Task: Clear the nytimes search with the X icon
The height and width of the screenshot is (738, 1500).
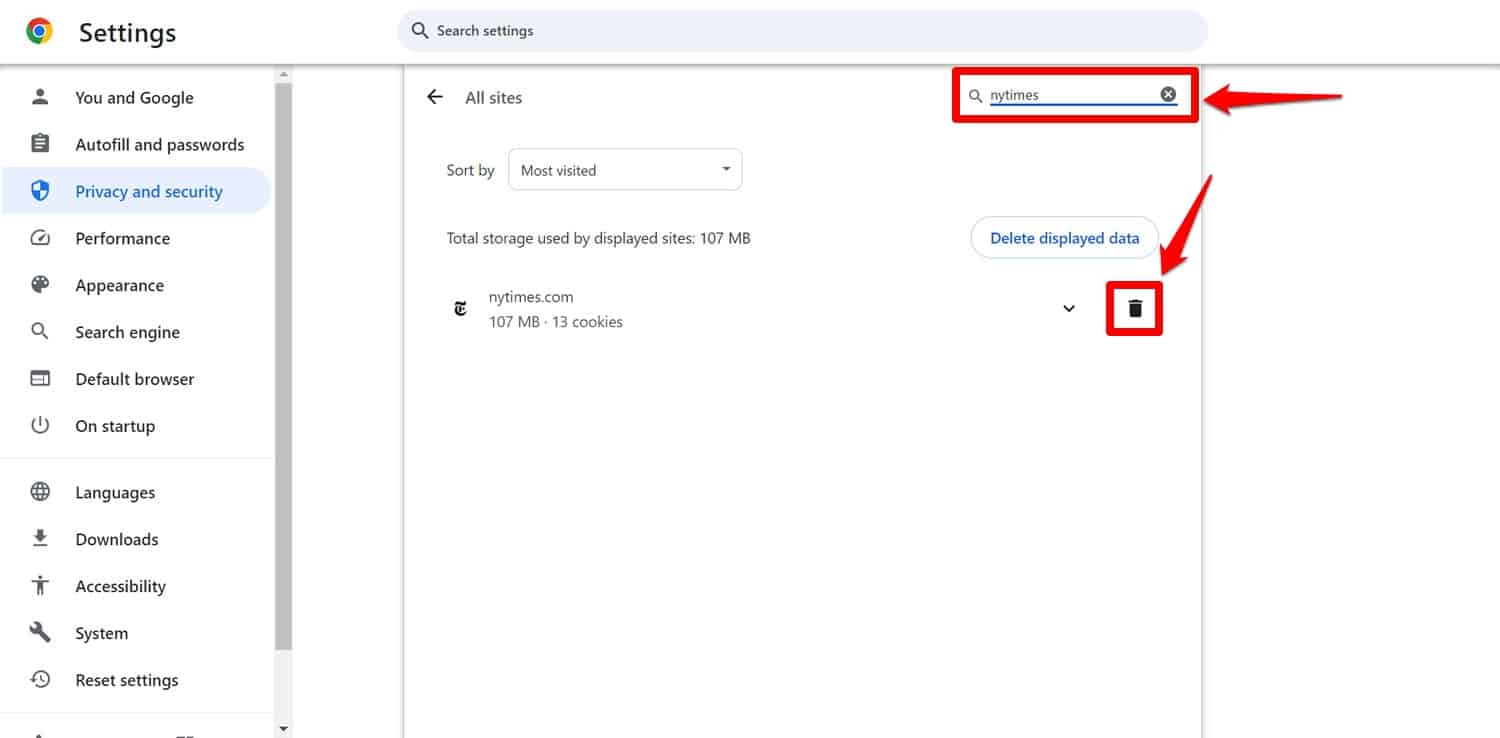Action: (1168, 94)
